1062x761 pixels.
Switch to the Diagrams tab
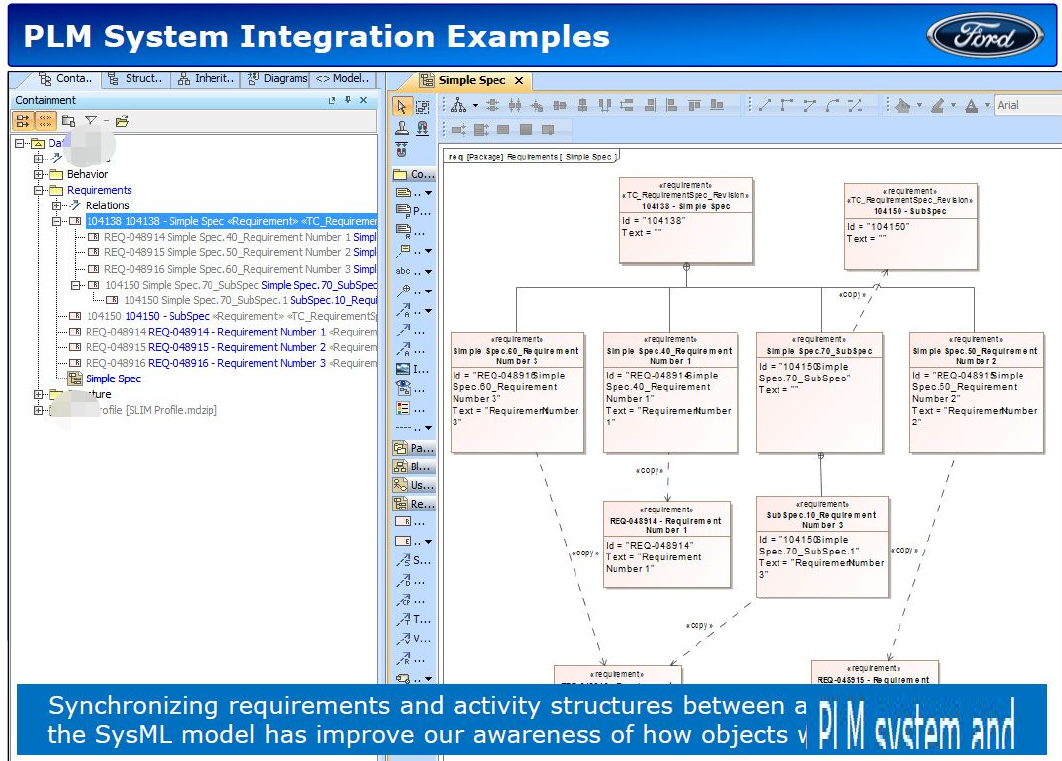277,79
